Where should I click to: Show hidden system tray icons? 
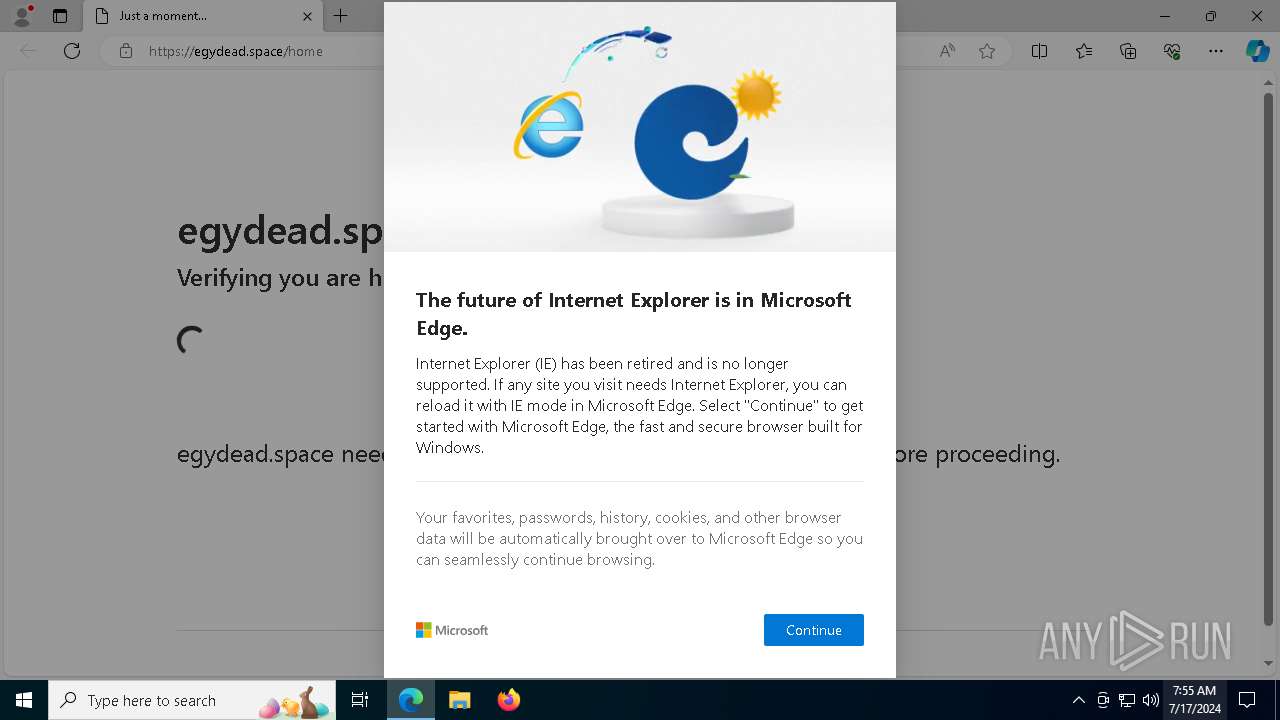point(1078,700)
